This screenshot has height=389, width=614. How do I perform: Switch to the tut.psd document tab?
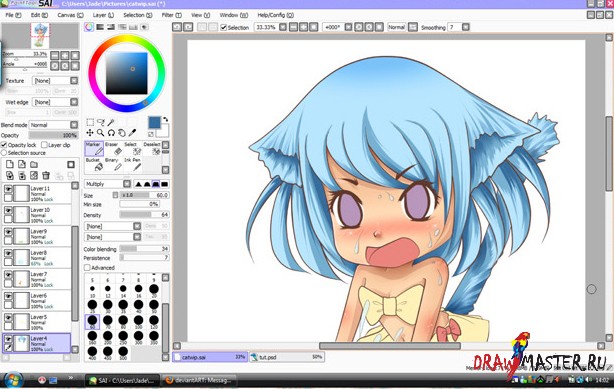tap(287, 357)
